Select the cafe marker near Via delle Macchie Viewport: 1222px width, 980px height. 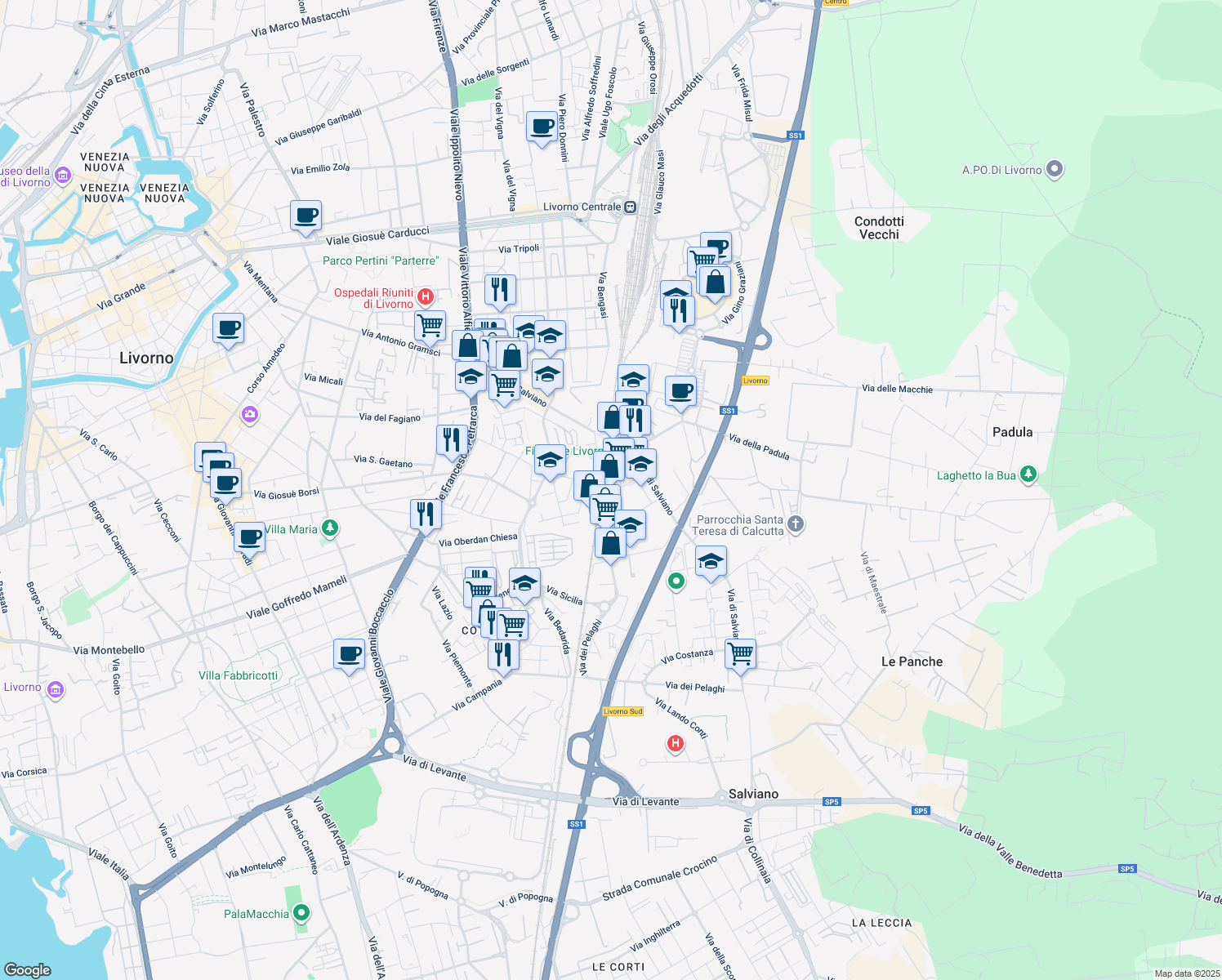coord(680,392)
